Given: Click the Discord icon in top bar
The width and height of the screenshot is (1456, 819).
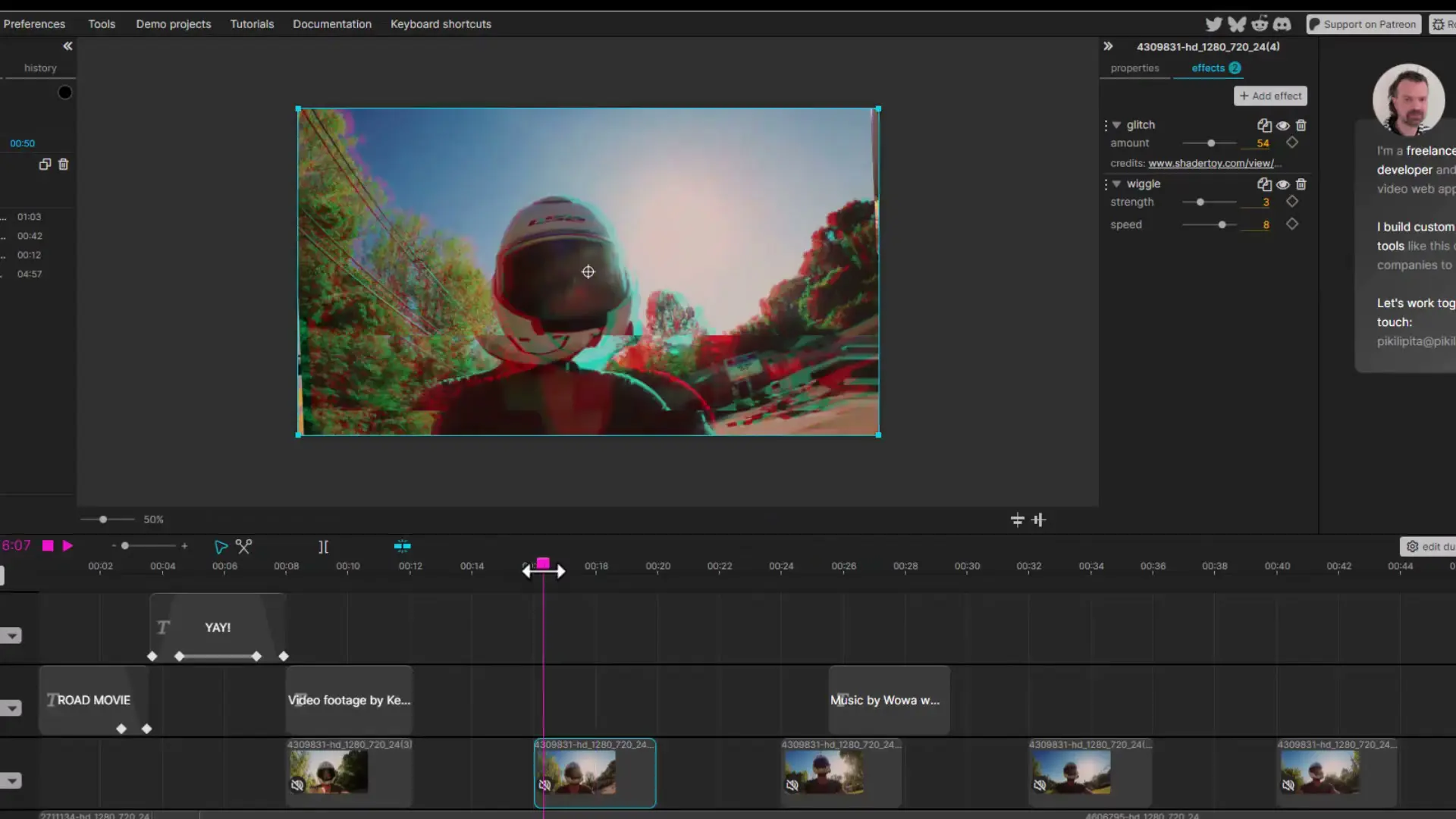Looking at the screenshot, I should pyautogui.click(x=1282, y=24).
